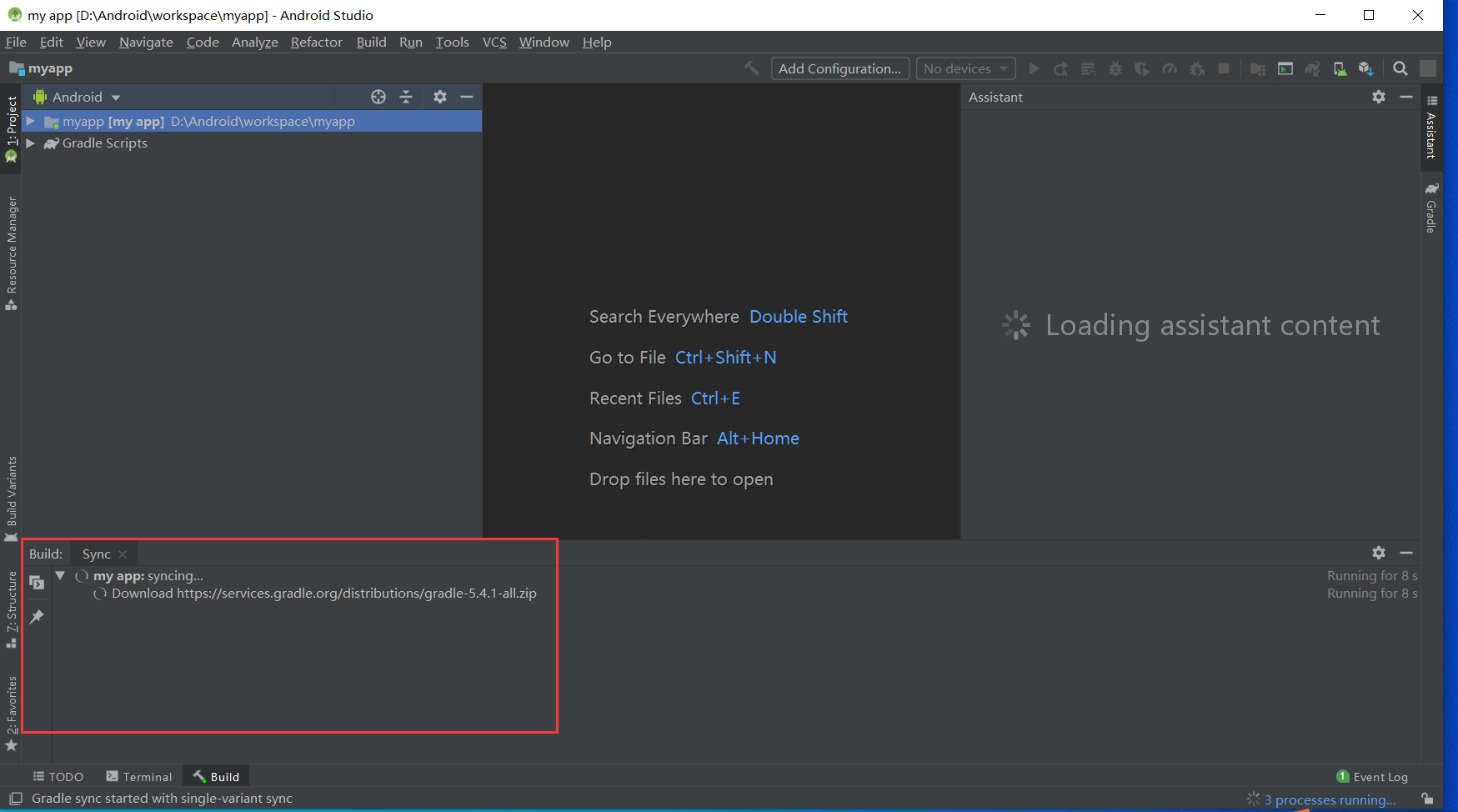Open the Event Log
1458x812 pixels.
tap(1372, 776)
